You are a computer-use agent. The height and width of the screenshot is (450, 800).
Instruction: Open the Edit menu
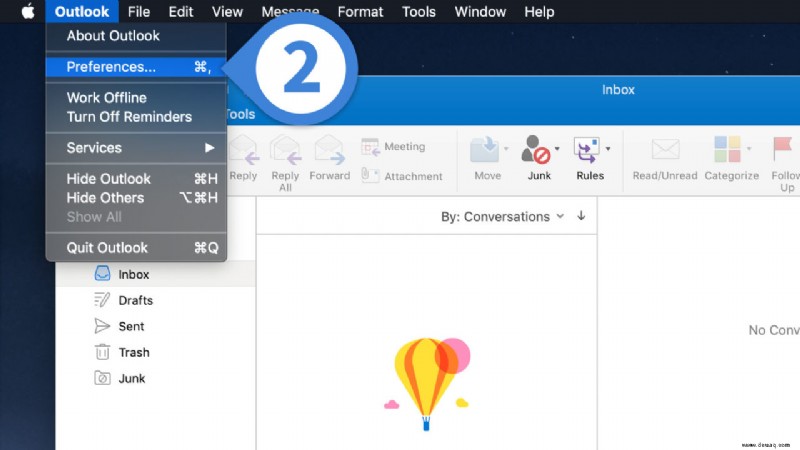tap(181, 11)
